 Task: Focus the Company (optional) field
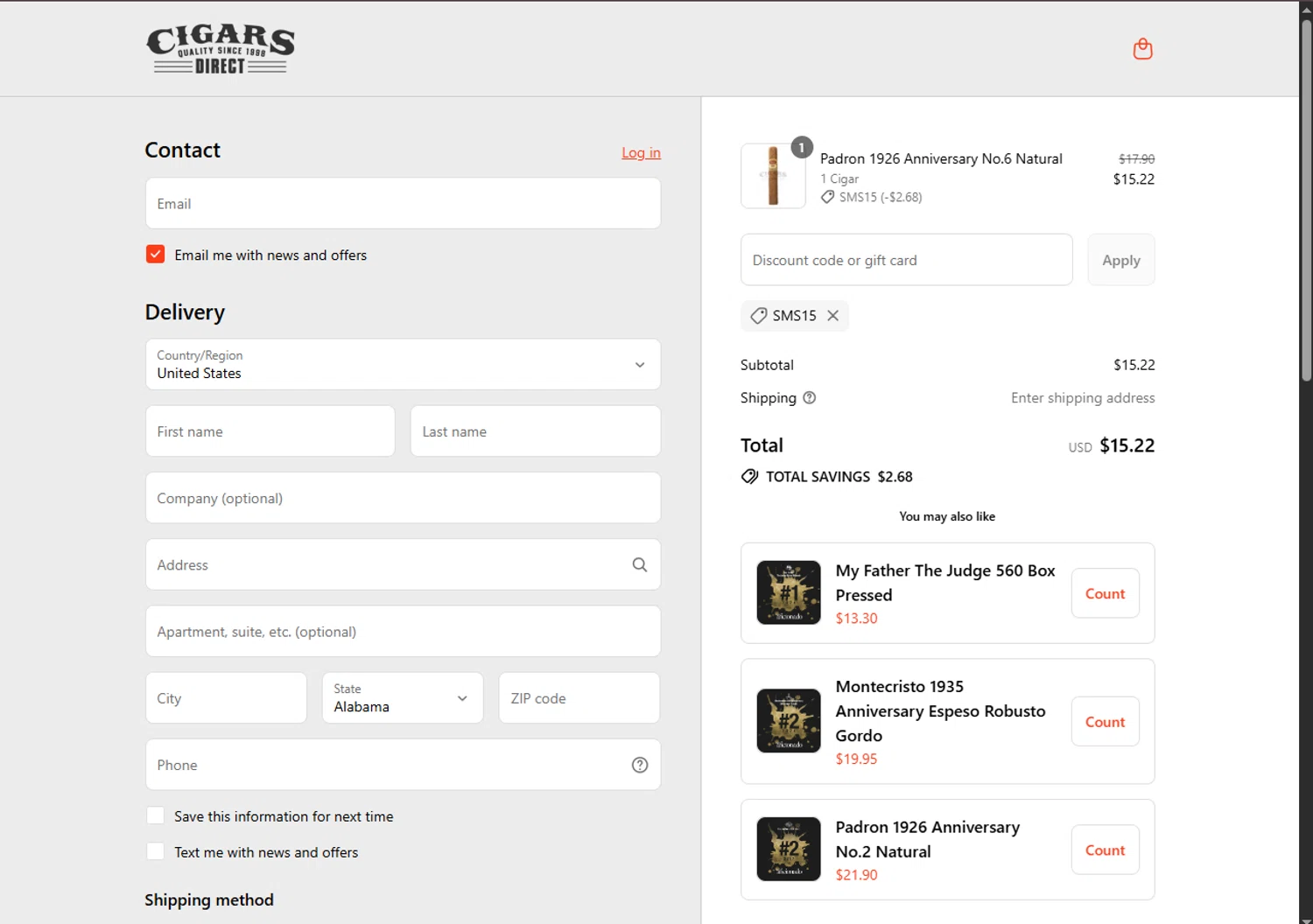tap(403, 498)
